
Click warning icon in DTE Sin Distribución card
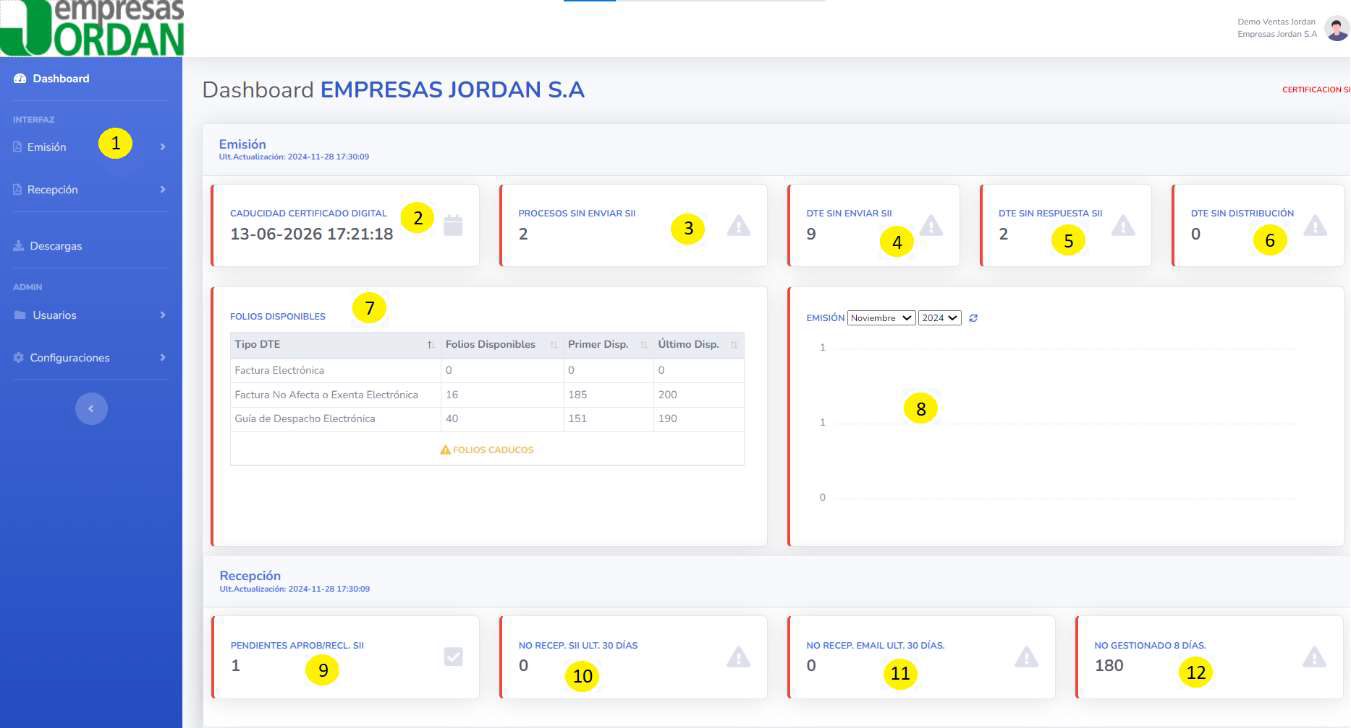click(x=1315, y=225)
